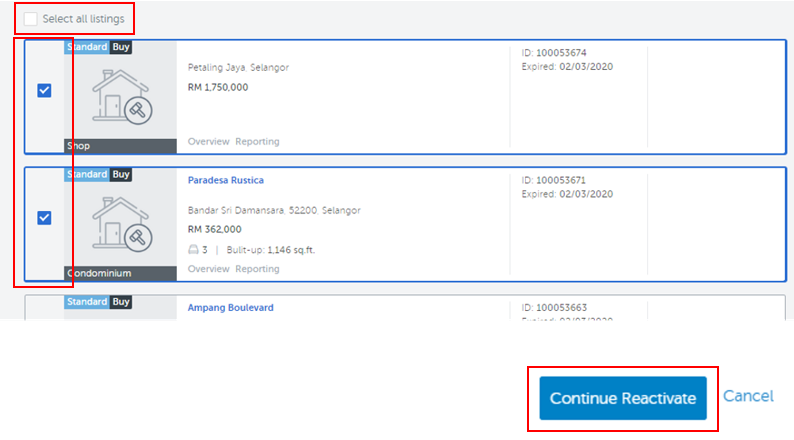Open the Paradesa Rustica listing title
The image size is (794, 440).
coord(226,180)
